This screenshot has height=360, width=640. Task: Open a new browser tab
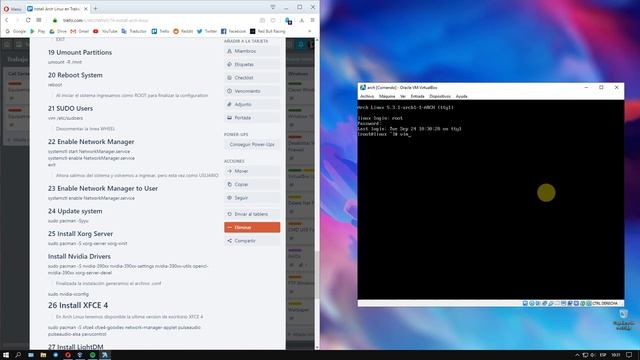coord(96,8)
